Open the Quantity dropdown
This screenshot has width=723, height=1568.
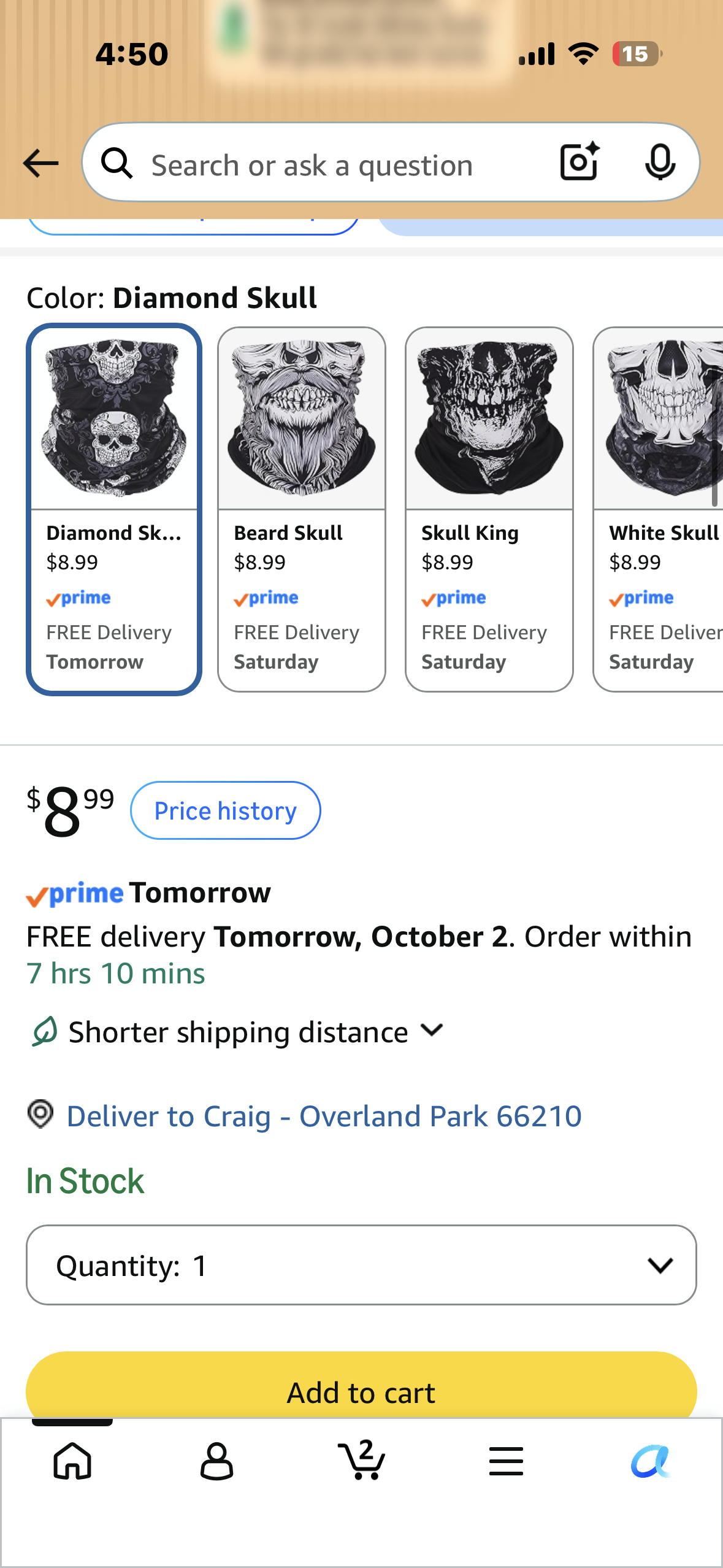pos(361,1265)
